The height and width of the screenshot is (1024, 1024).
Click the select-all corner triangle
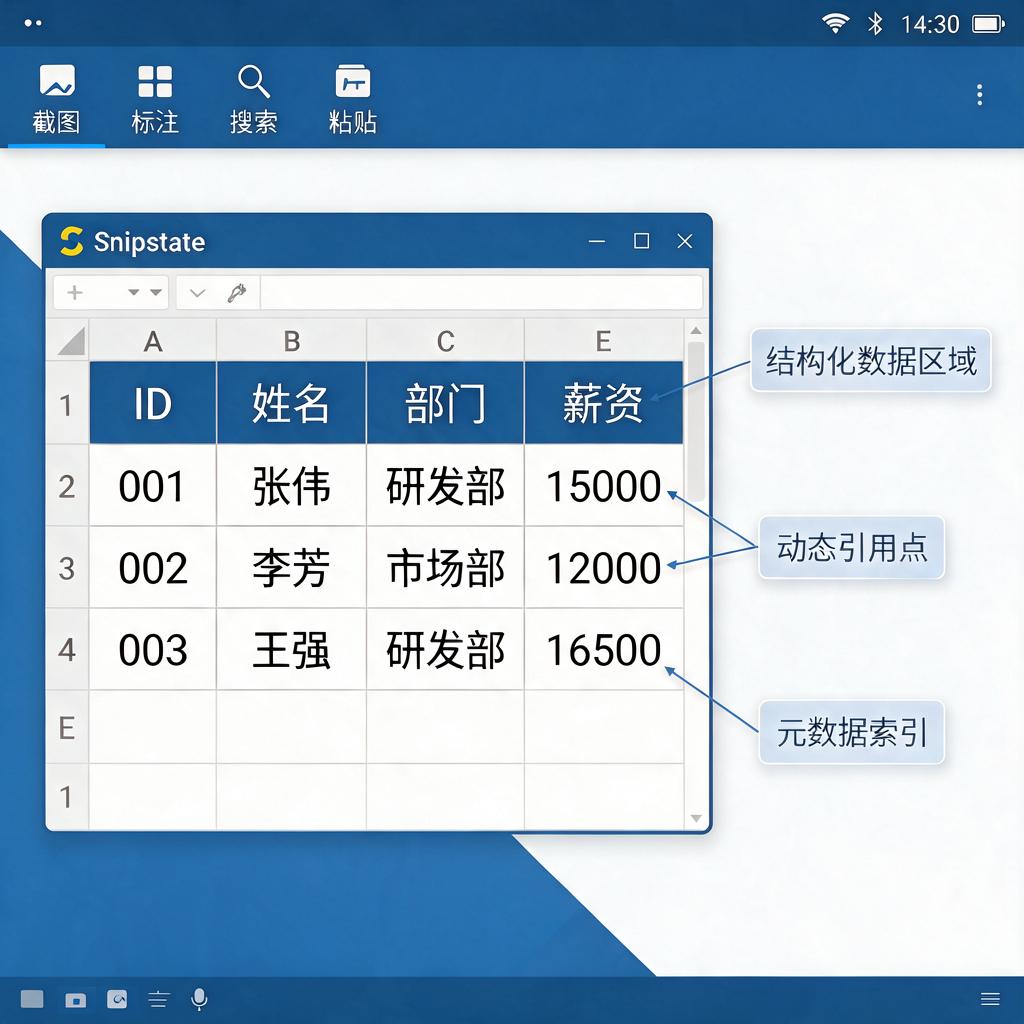[x=71, y=341]
